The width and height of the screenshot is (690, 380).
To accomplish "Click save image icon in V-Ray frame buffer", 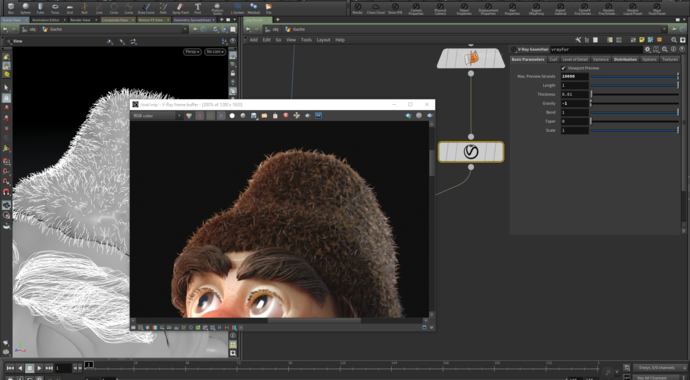I will [253, 116].
